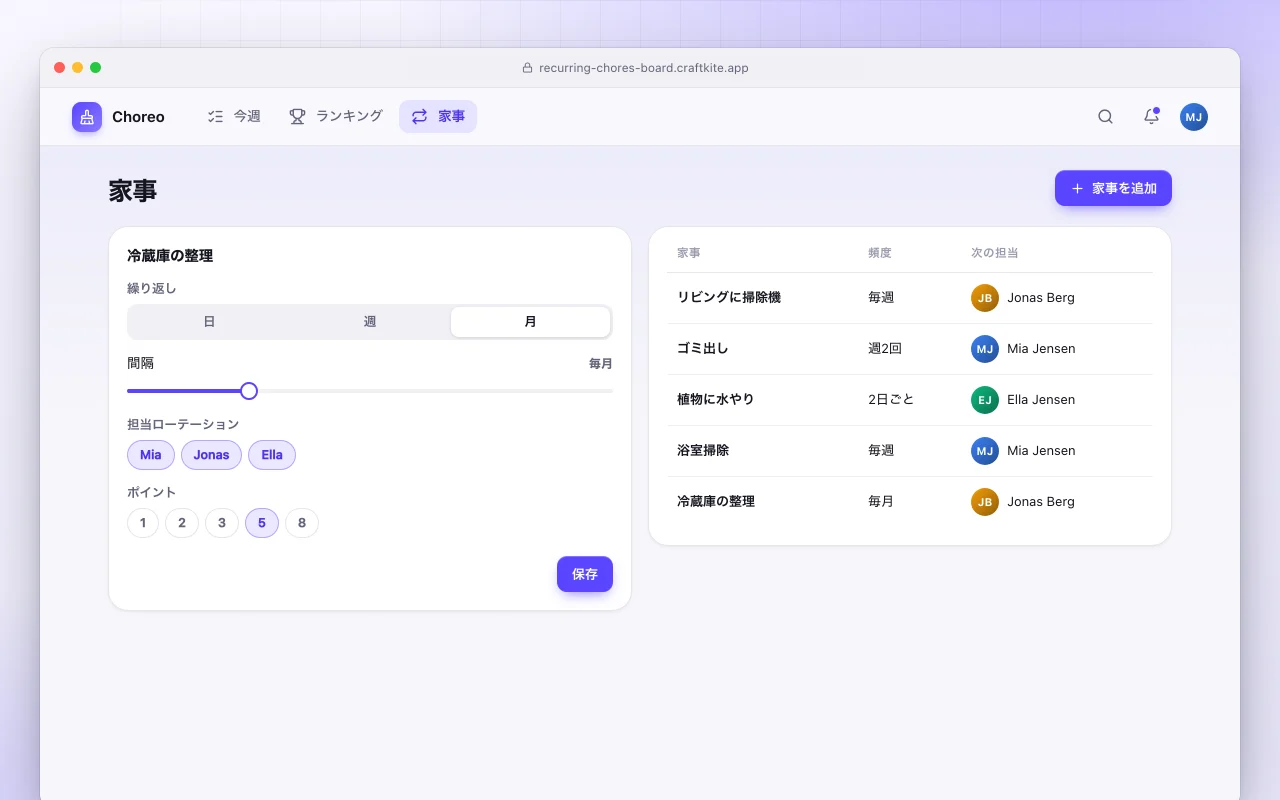Click the 頻度 column header
The height and width of the screenshot is (800, 1280).
coord(879,253)
